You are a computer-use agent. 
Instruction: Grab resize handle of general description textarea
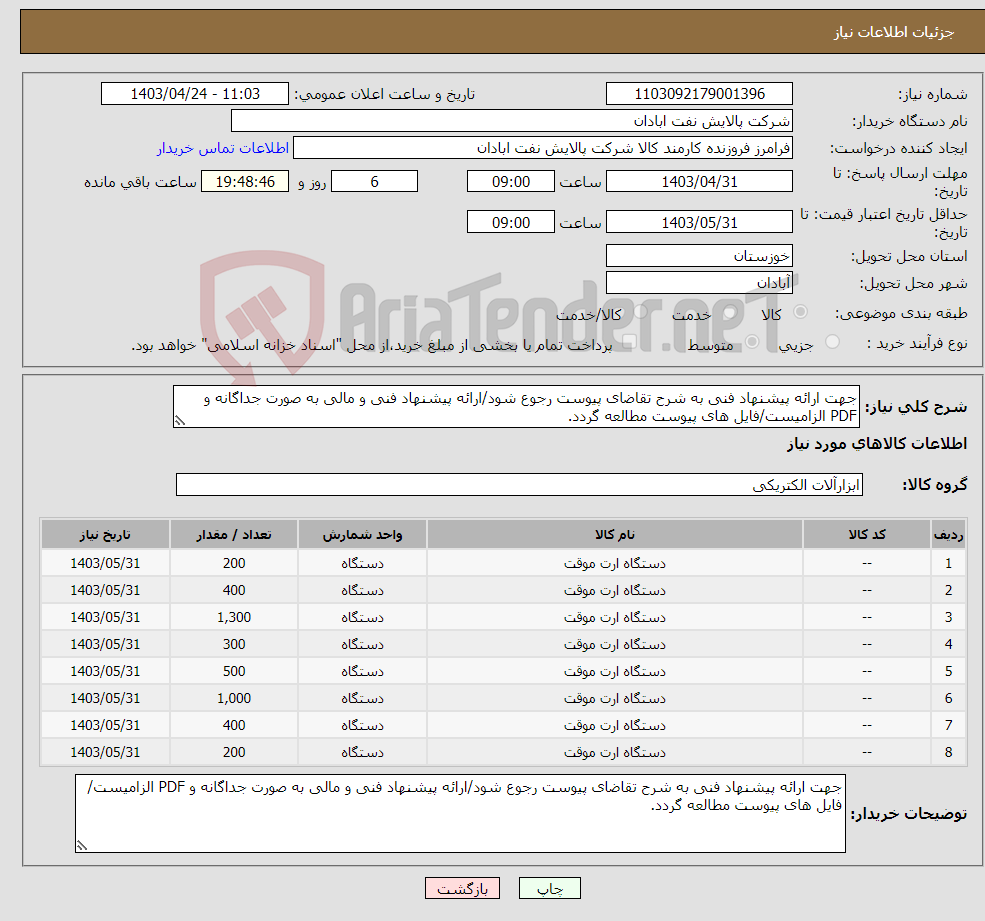(180, 421)
